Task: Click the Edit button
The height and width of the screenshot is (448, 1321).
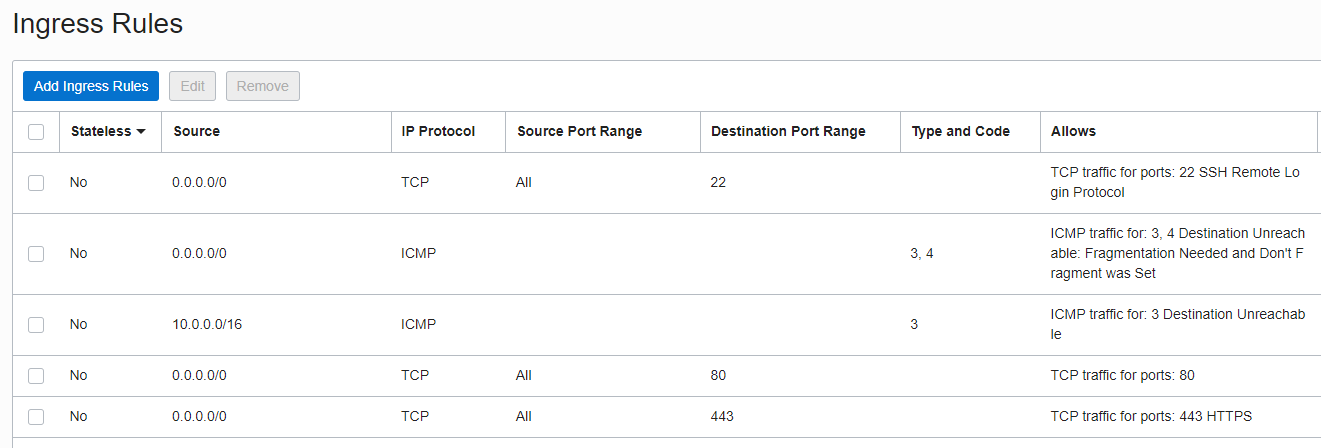Action: (x=193, y=86)
